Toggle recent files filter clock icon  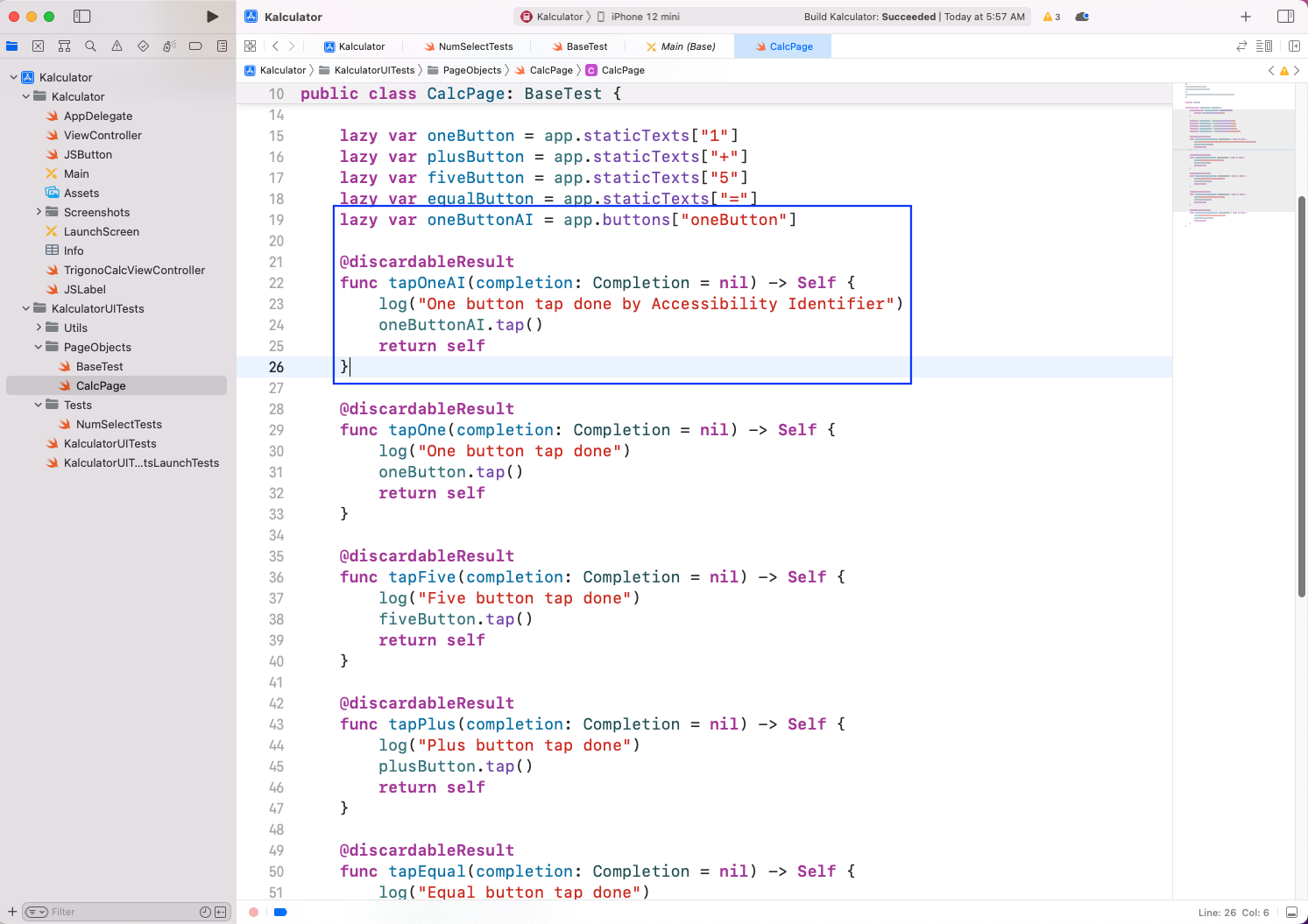point(205,912)
